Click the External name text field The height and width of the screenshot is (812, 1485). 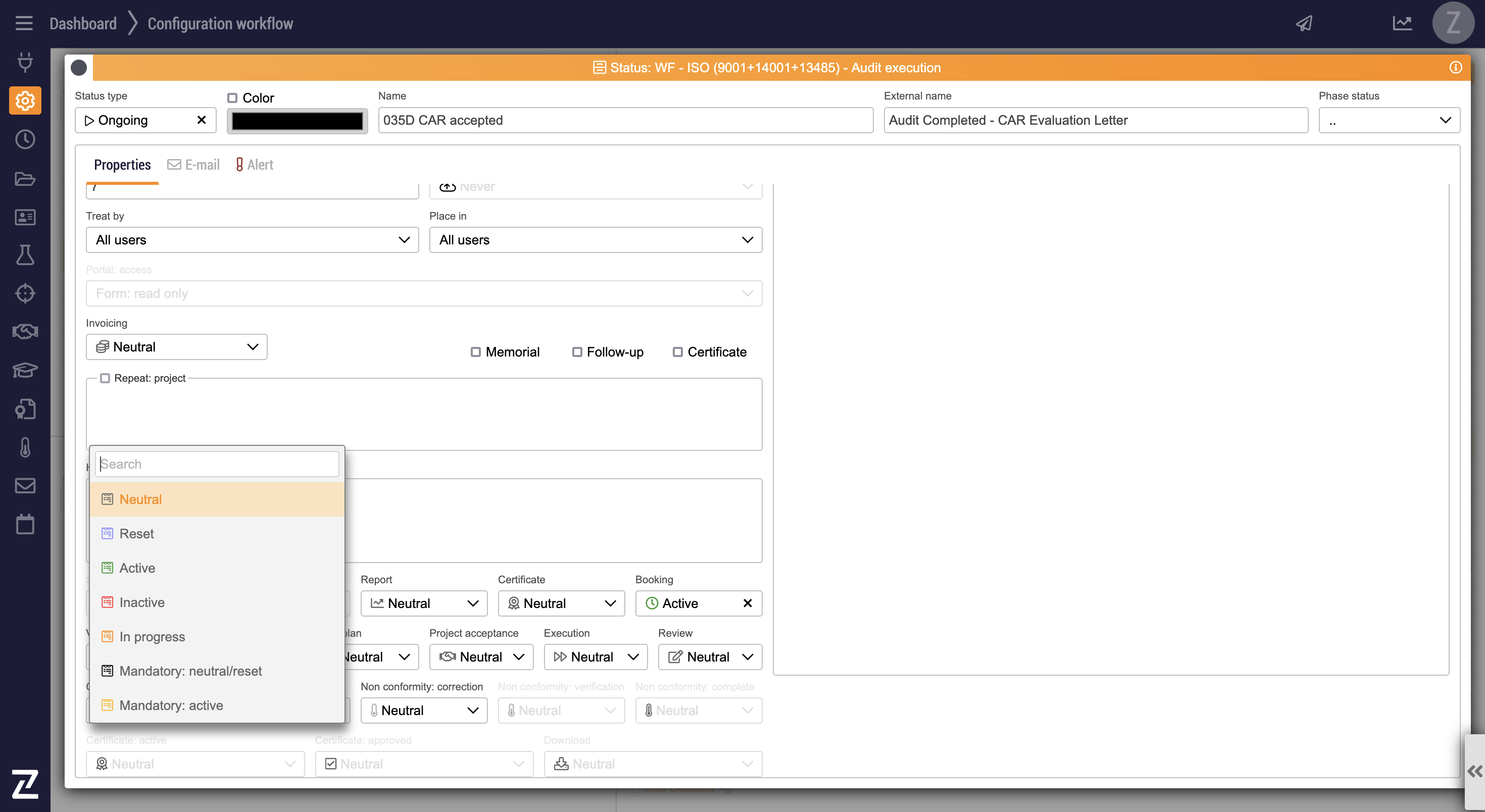1095,120
